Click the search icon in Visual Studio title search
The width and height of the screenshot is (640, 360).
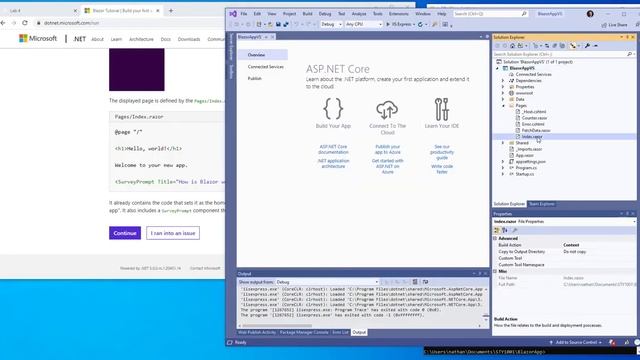pos(524,14)
